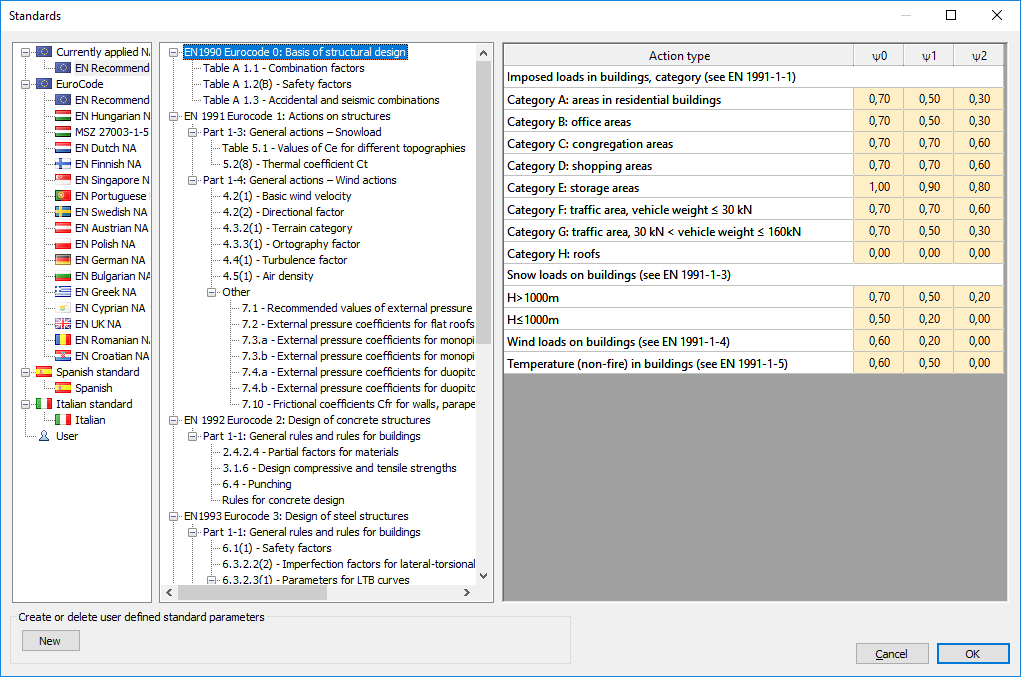Click the EN Singapore NA flag icon
The image size is (1021, 677).
63,180
